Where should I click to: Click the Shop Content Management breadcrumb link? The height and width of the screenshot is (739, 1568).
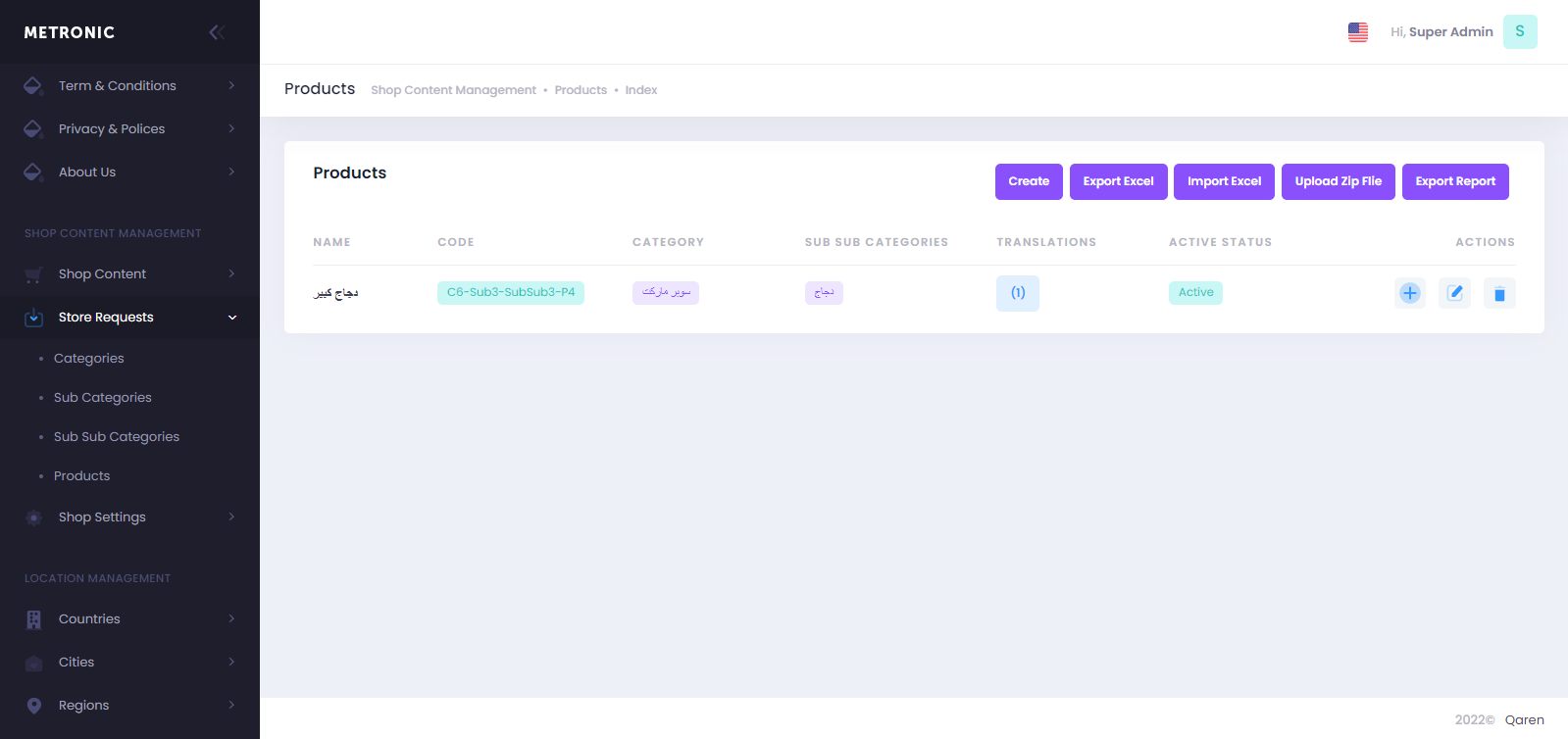pyautogui.click(x=453, y=90)
